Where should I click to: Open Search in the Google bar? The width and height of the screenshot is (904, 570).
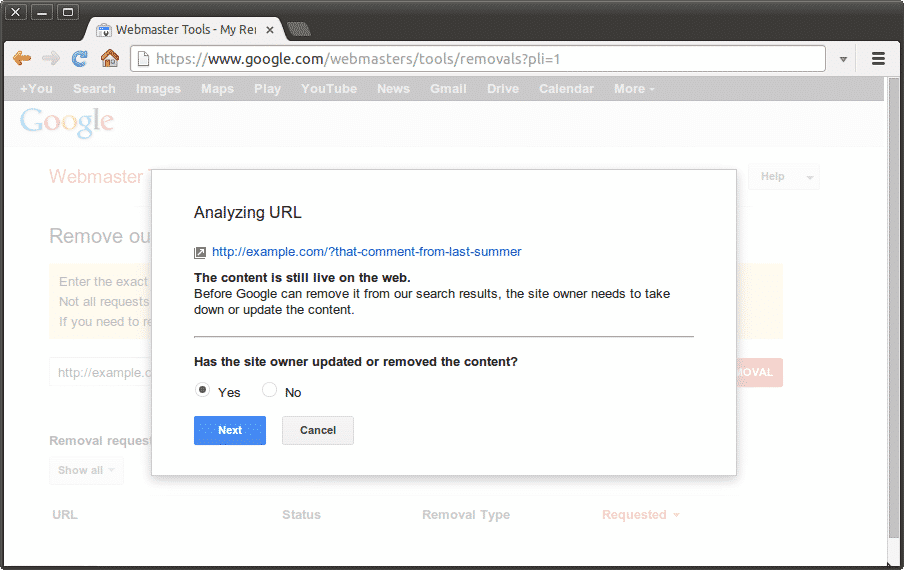[x=94, y=89]
